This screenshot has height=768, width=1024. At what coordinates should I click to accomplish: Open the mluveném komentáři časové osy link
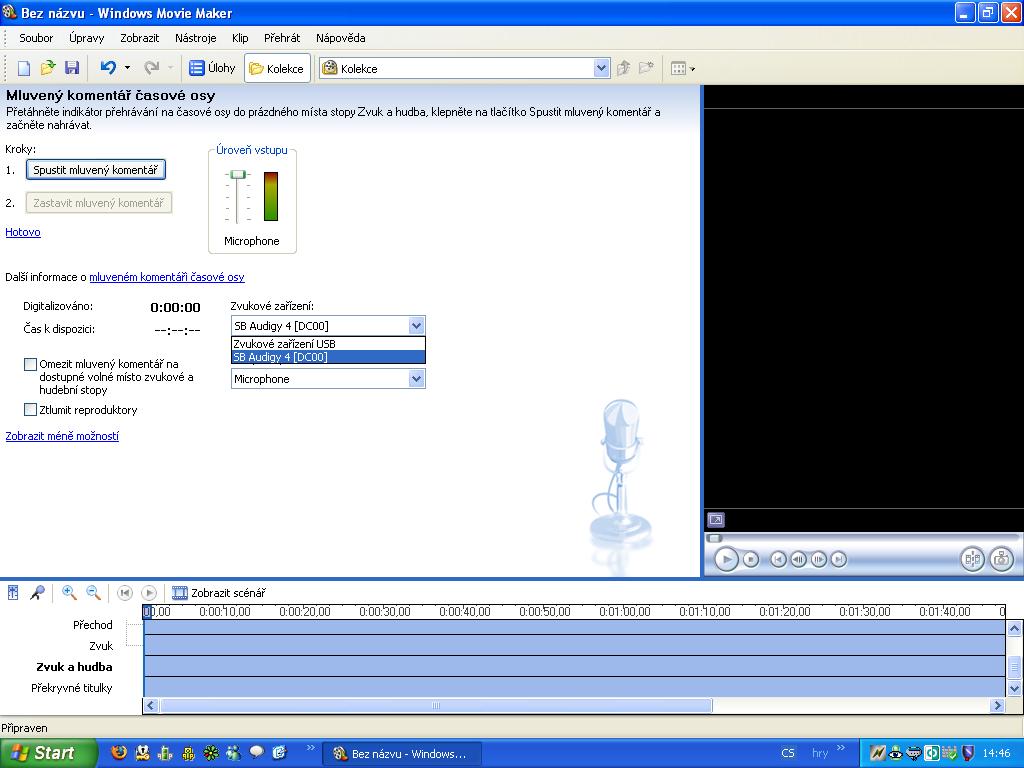coord(167,277)
